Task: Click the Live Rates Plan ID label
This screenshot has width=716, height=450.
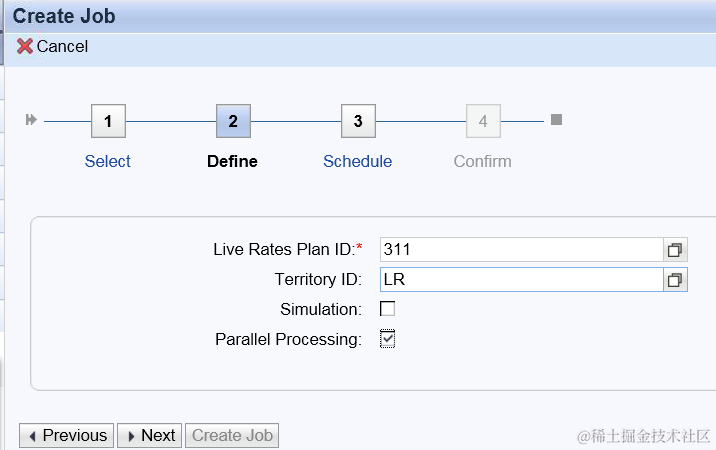Action: click(x=284, y=249)
